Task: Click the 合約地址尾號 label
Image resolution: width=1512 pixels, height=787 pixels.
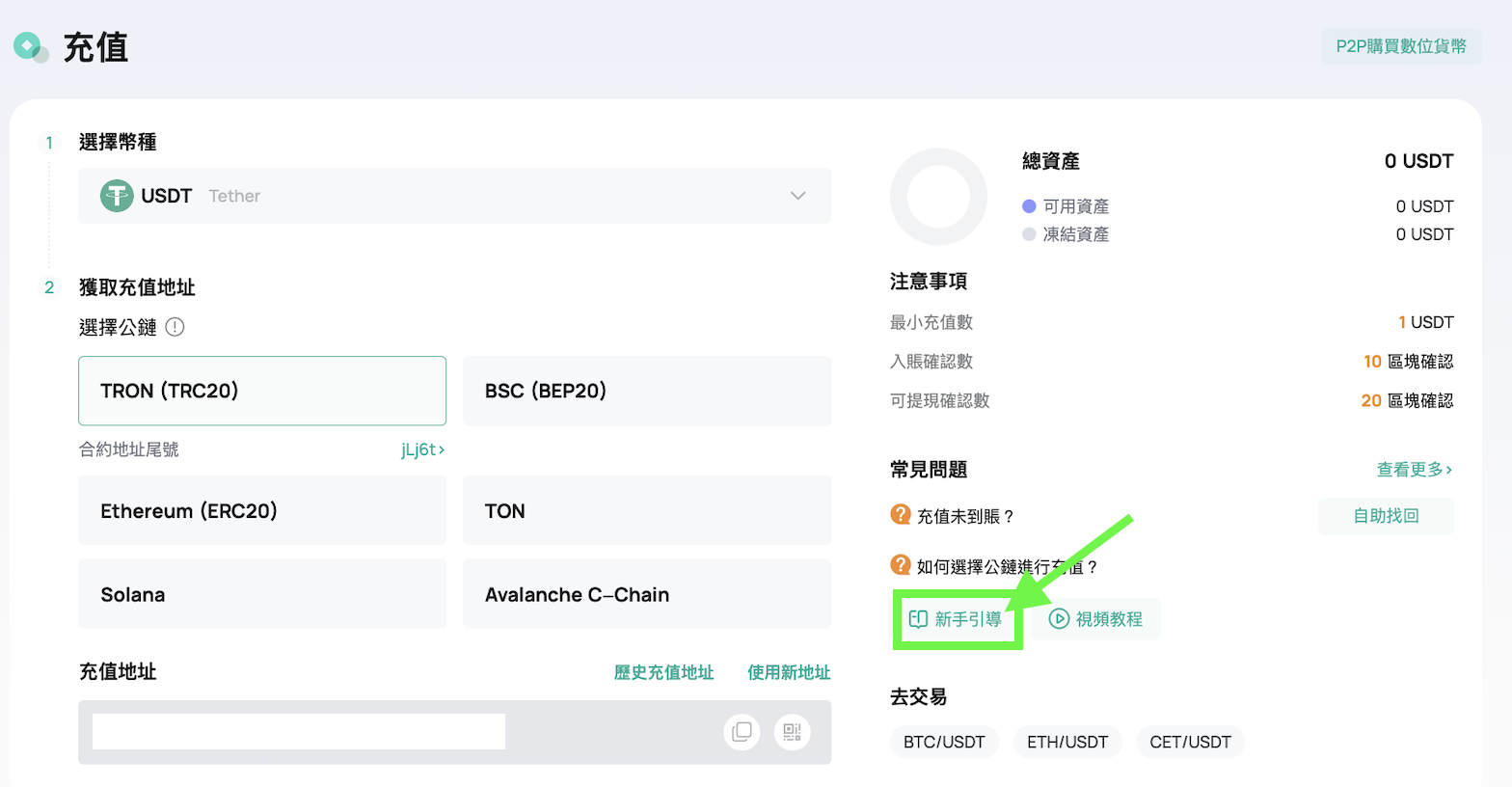Action: tap(129, 449)
